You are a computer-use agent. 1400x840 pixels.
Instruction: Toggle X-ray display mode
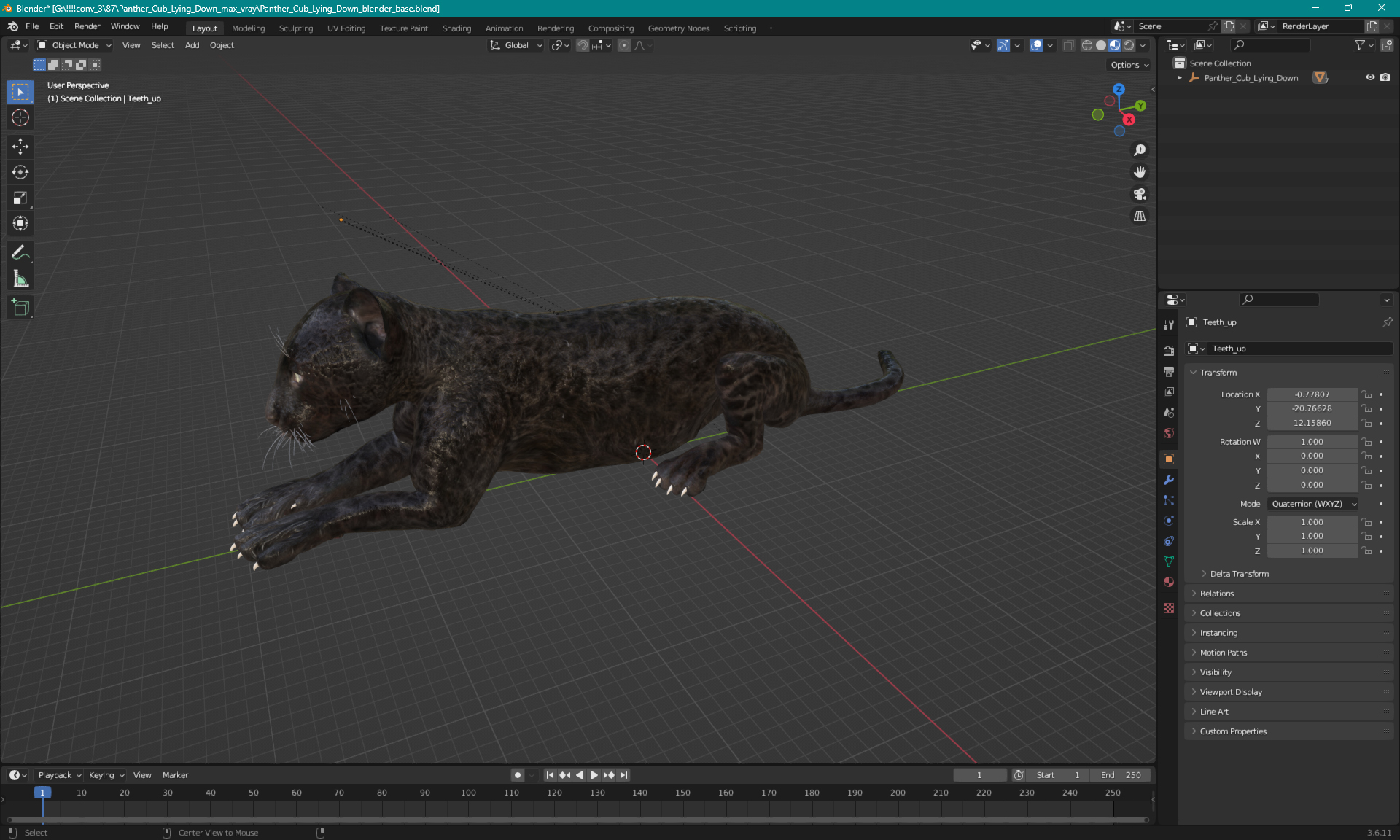click(1068, 45)
